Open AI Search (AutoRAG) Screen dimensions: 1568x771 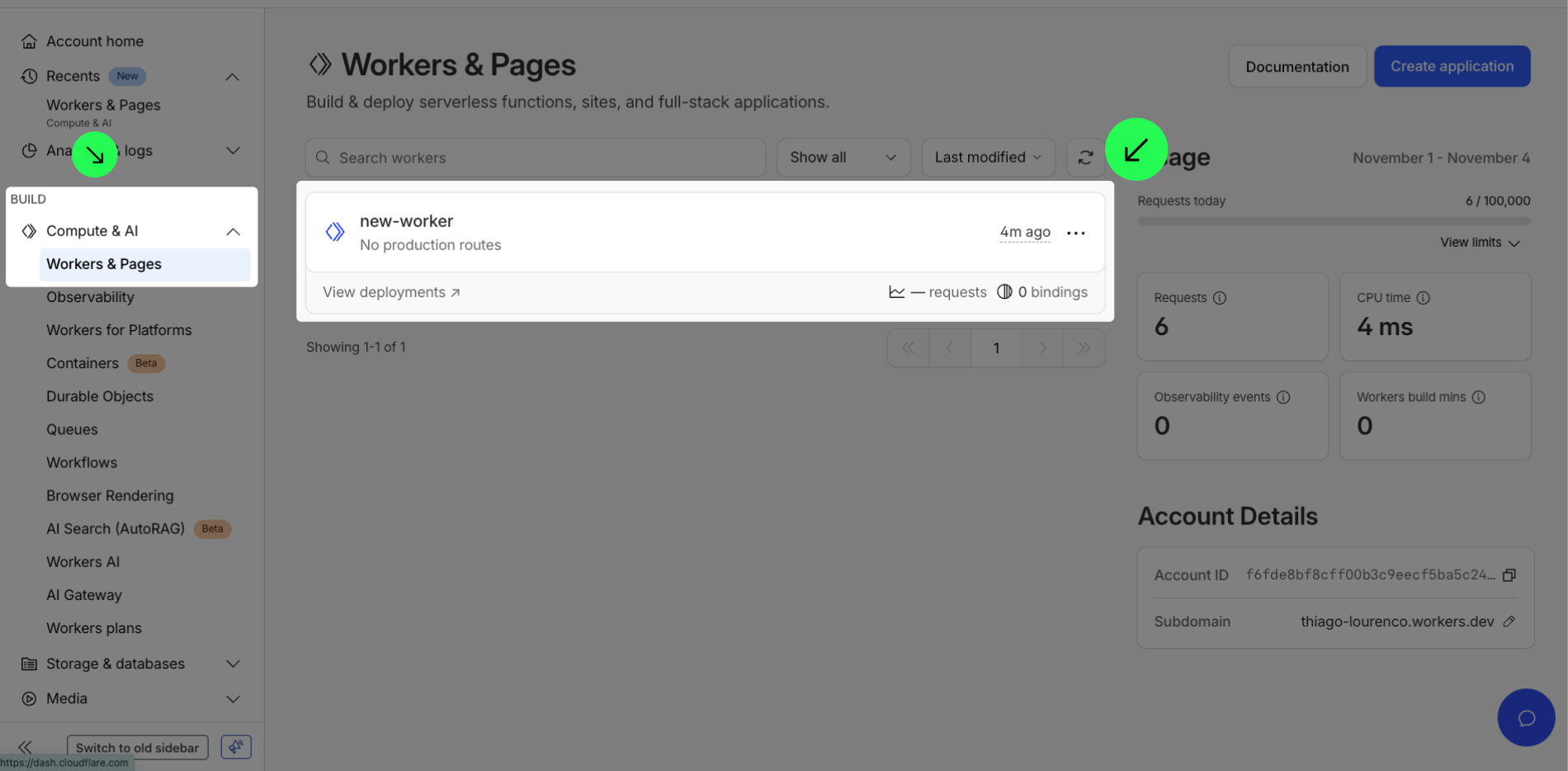pyautogui.click(x=116, y=528)
